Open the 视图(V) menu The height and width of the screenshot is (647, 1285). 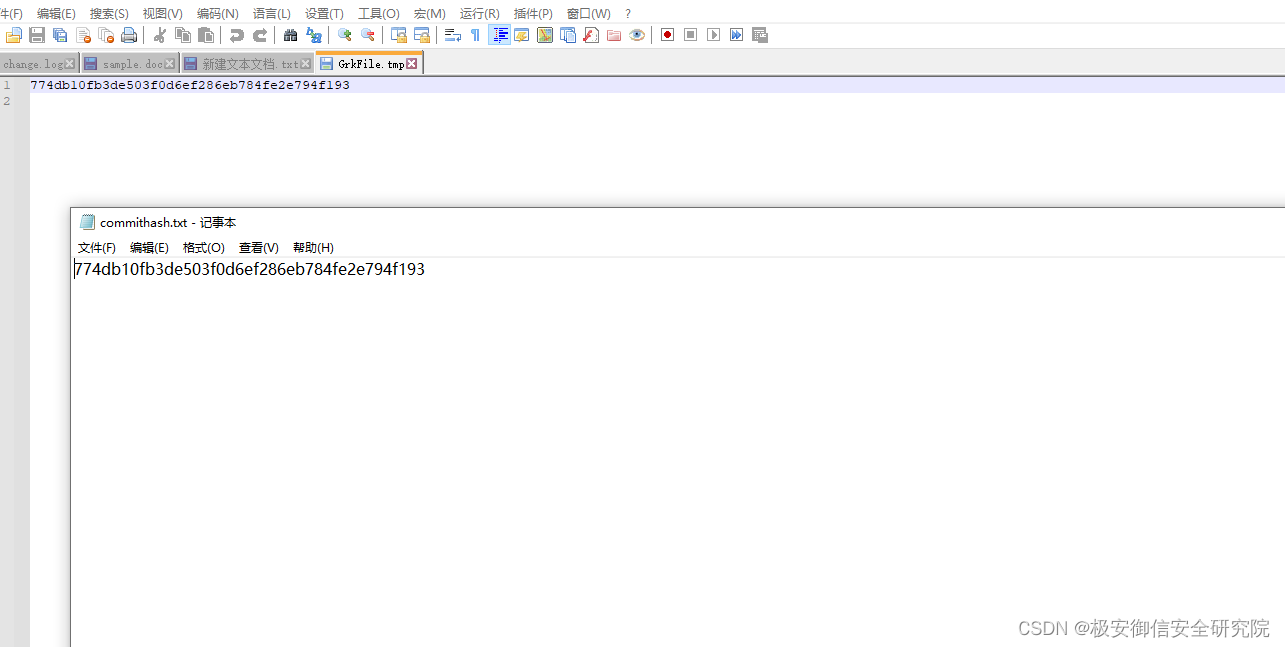(x=162, y=14)
